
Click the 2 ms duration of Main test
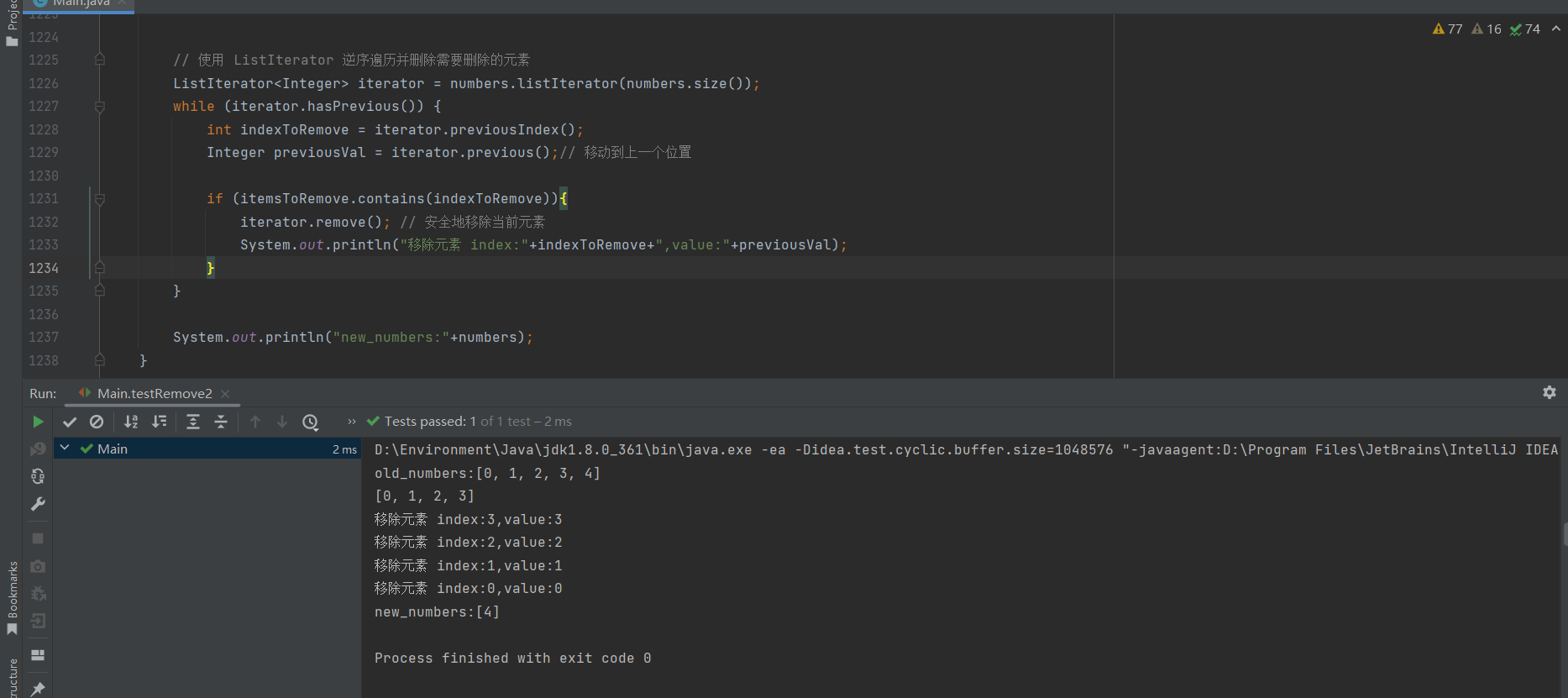344,449
